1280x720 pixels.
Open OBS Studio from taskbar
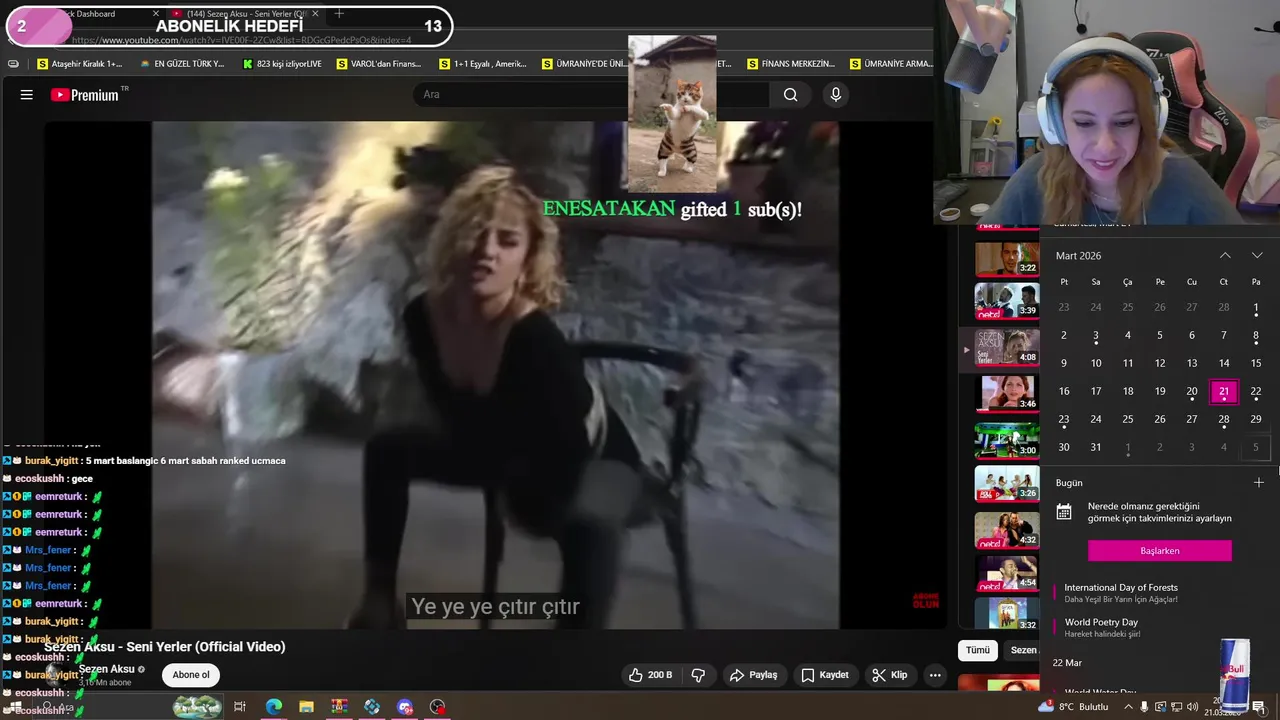[x=437, y=707]
